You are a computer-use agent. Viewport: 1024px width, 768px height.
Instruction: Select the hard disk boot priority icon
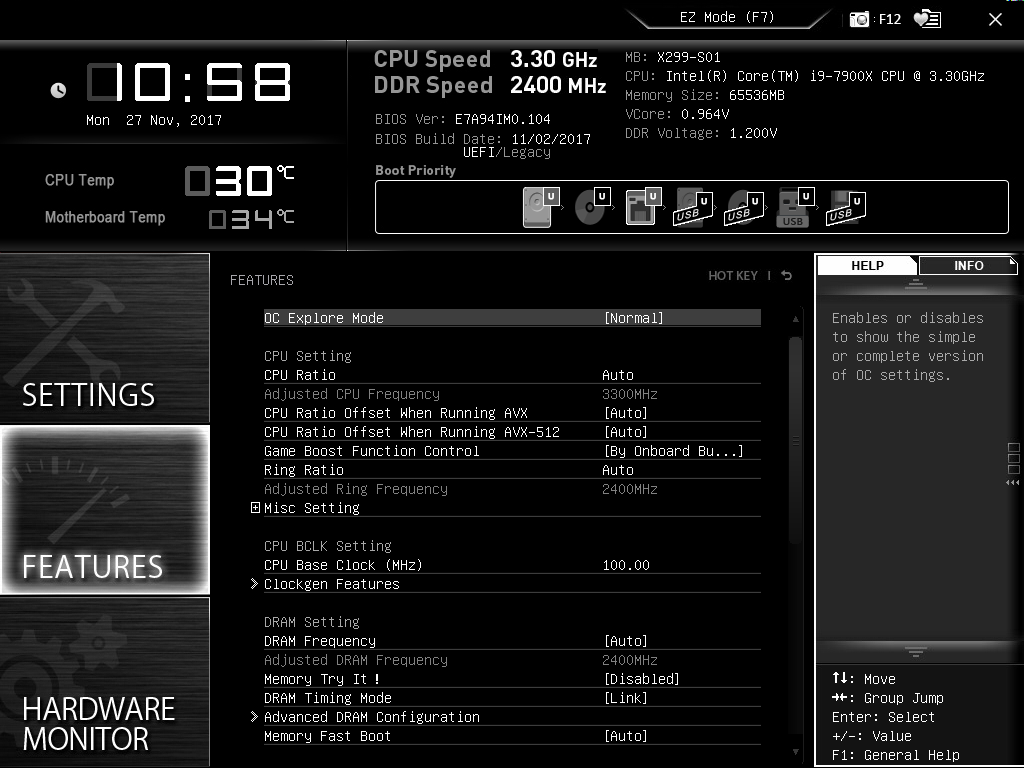(x=539, y=207)
